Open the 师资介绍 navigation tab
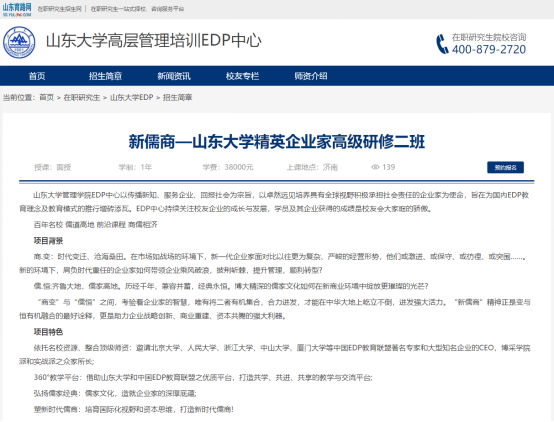The height and width of the screenshot is (422, 554). (311, 76)
